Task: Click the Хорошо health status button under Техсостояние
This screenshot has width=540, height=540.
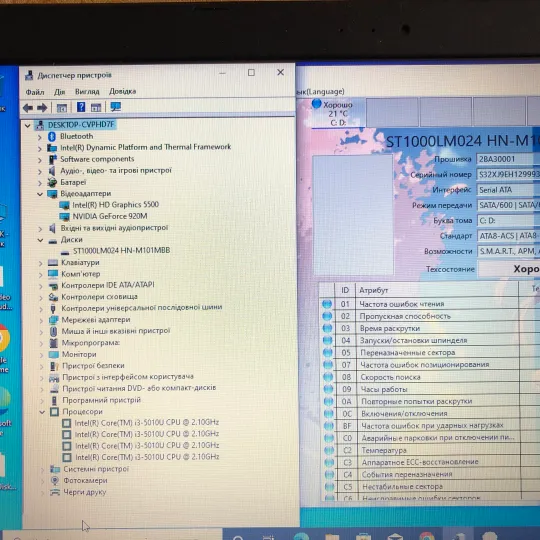Action: 509,269
